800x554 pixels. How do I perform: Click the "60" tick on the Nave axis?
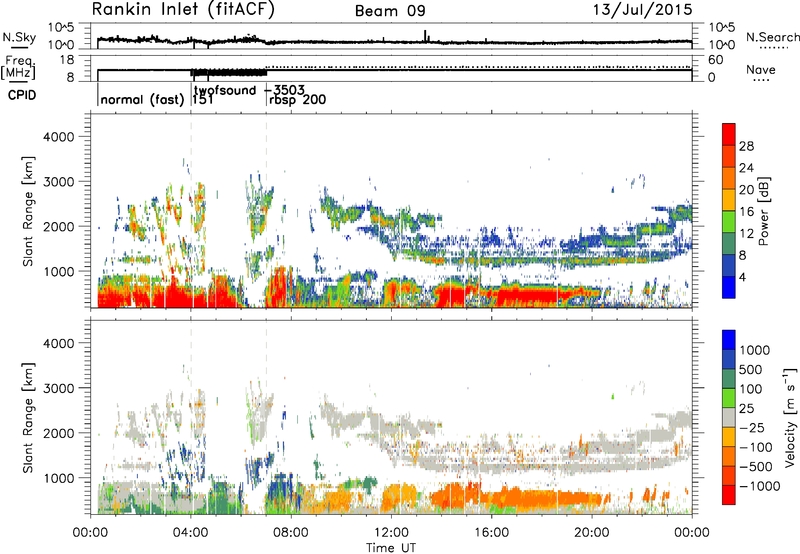(x=715, y=60)
